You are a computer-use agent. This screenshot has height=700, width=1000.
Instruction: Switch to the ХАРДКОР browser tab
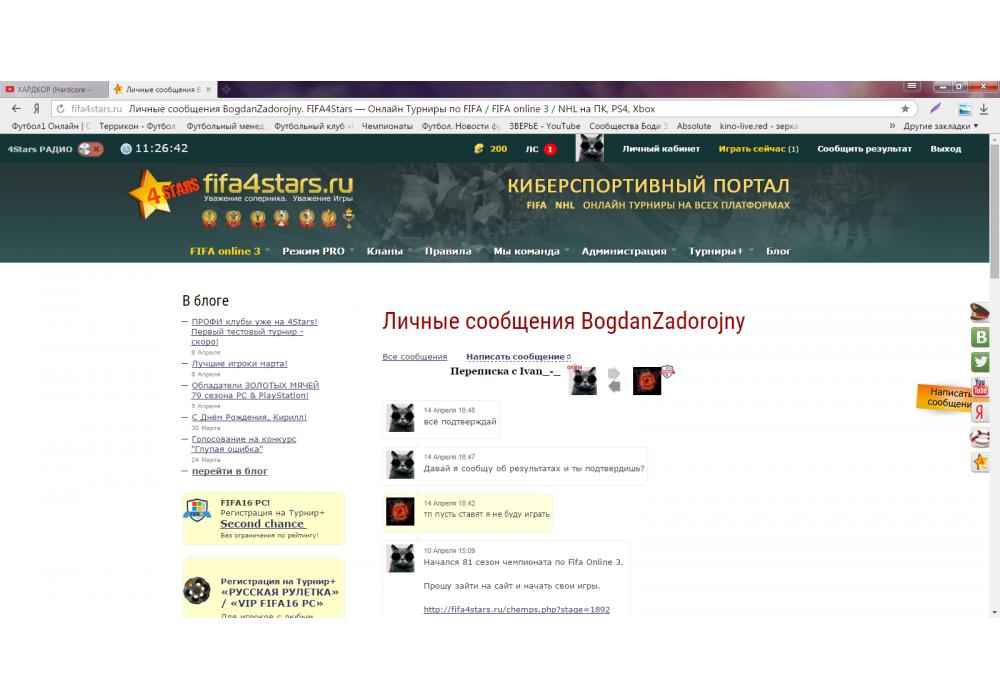pyautogui.click(x=53, y=89)
